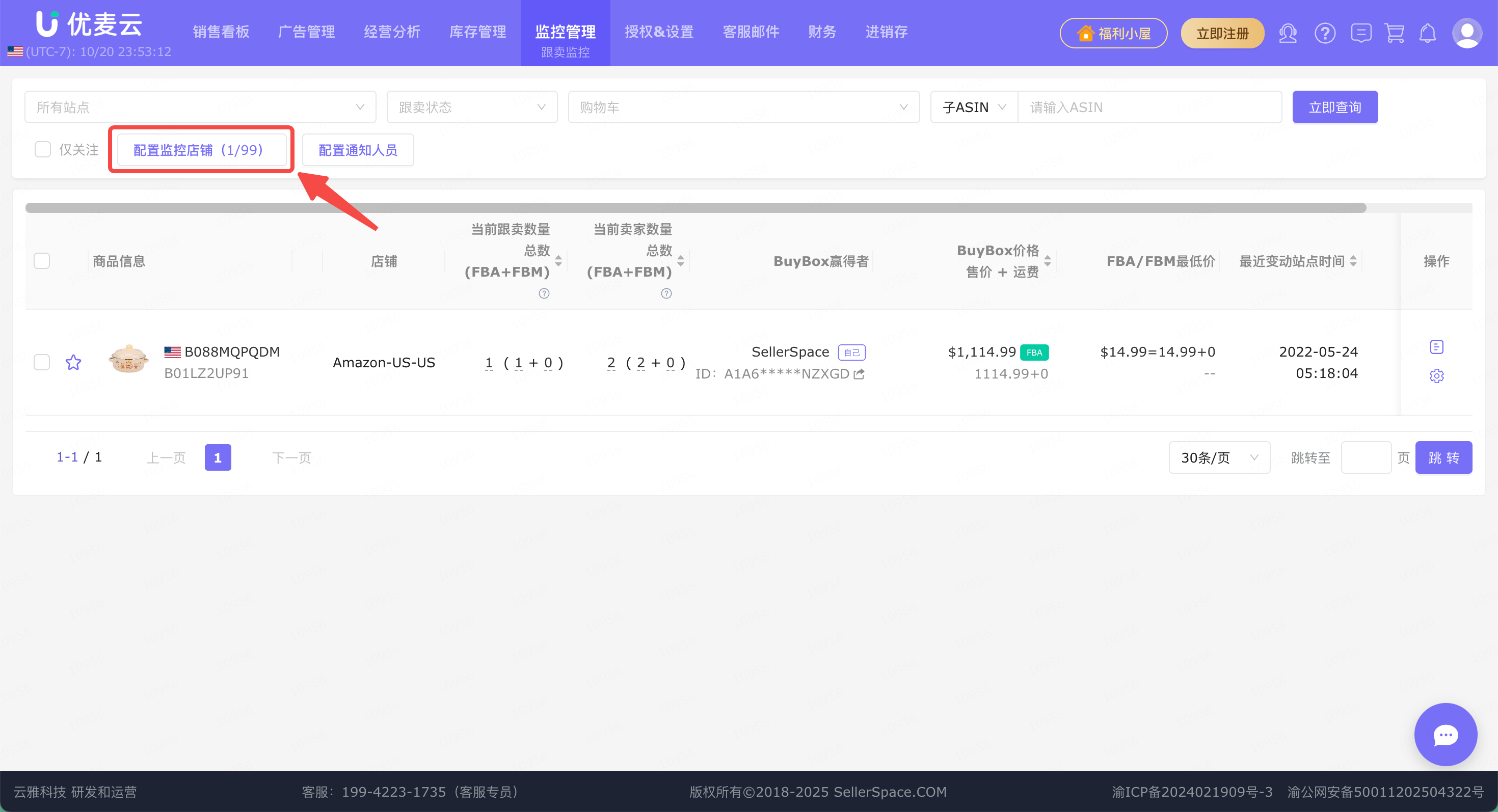Open the floating chat bubble button

coord(1445,735)
